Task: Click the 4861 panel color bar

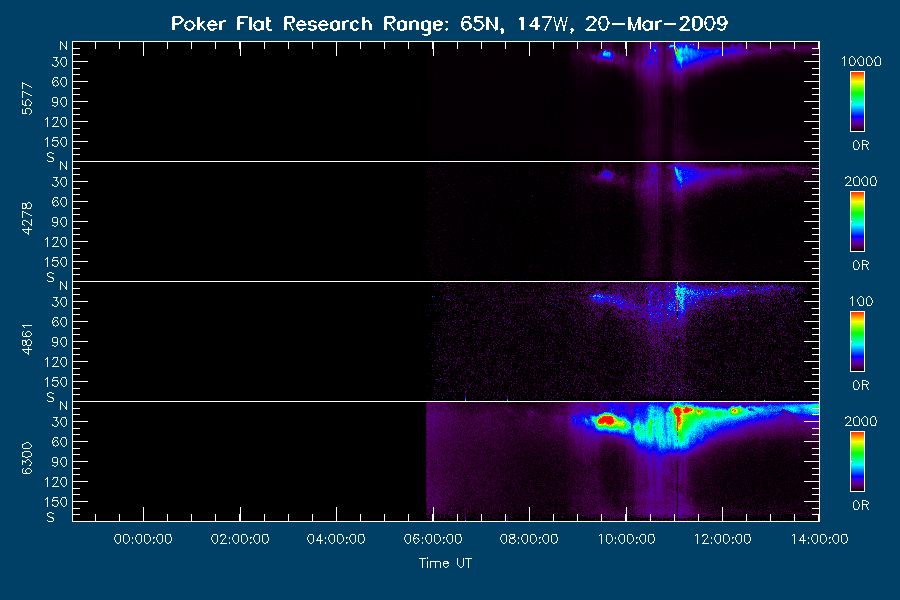Action: (857, 342)
